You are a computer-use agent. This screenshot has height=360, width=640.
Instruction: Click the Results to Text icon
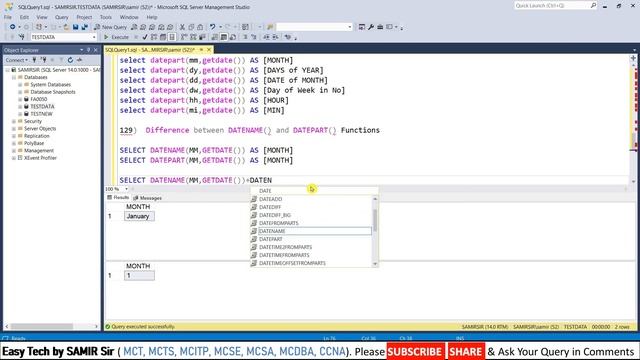[215, 37]
